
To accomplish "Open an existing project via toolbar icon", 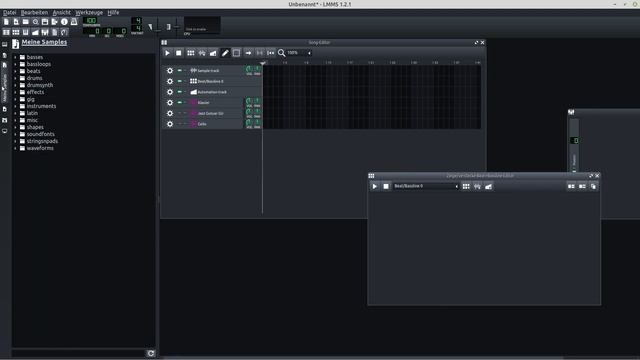I will pos(26,22).
